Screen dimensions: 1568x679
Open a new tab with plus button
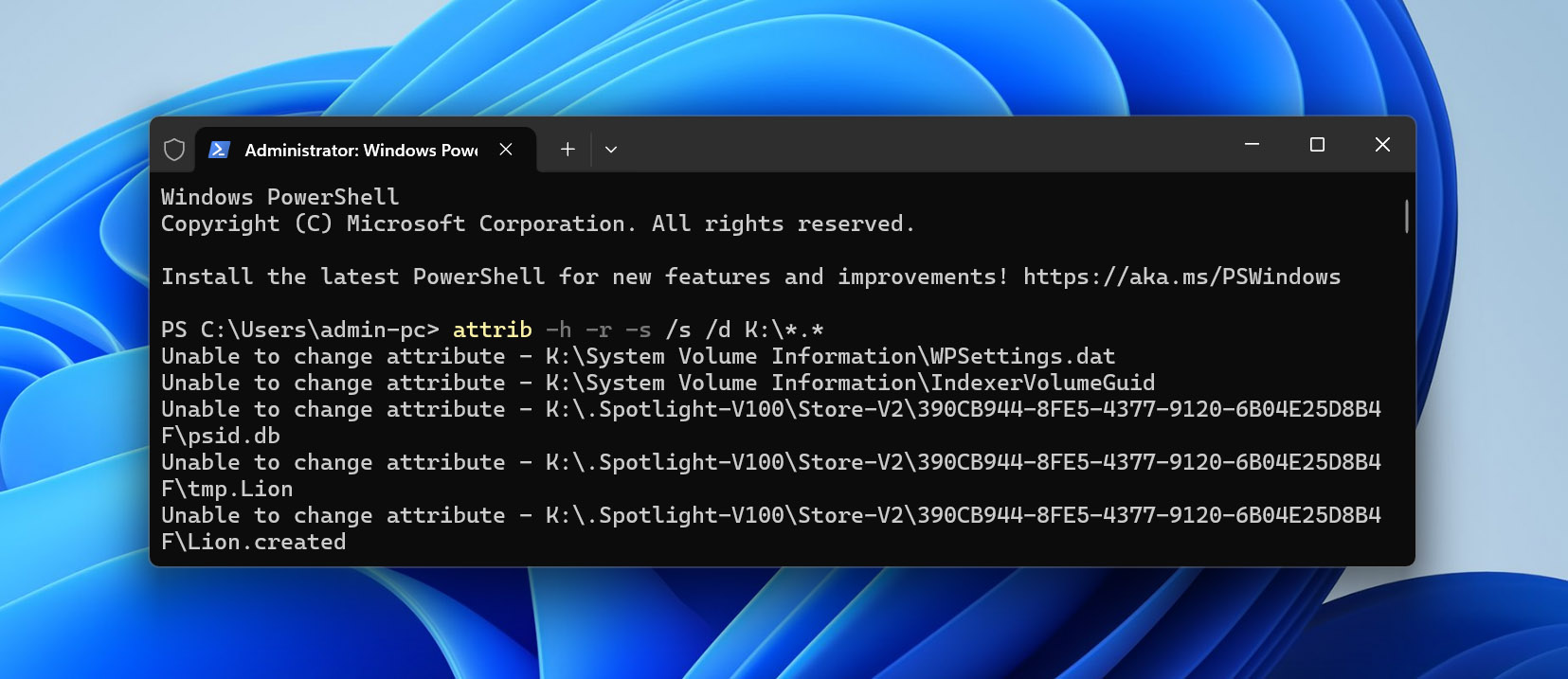click(568, 150)
